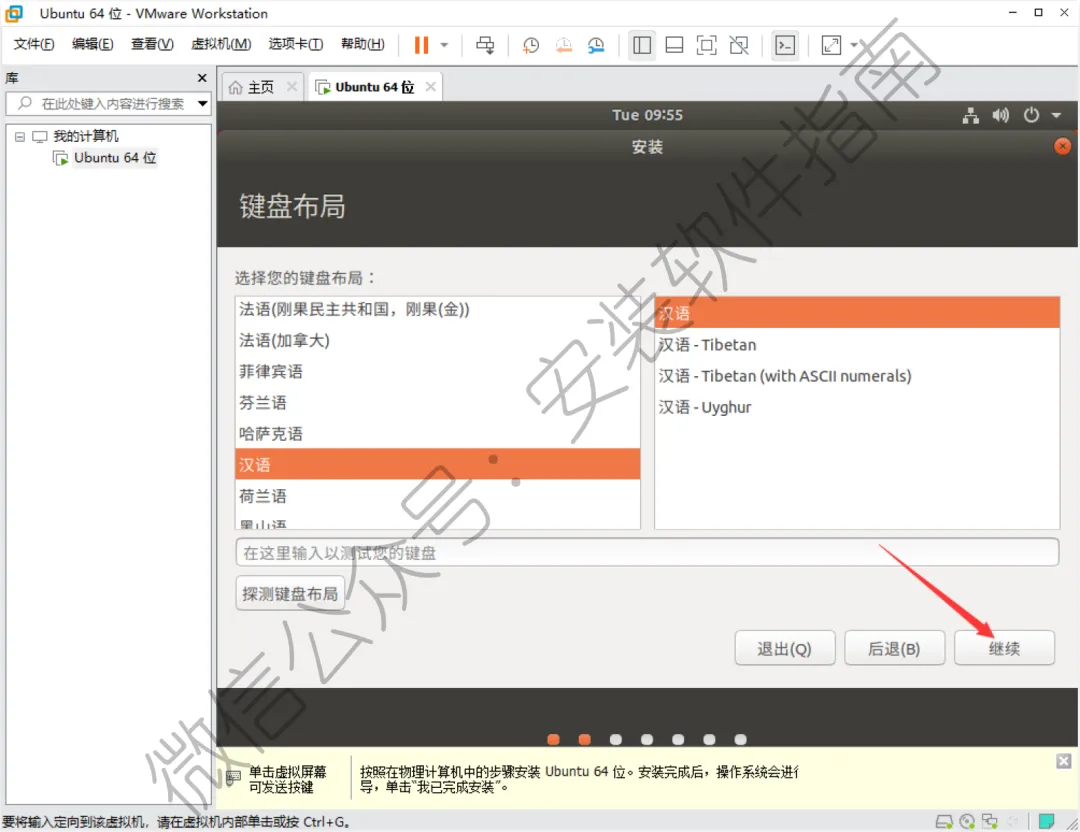Select 芬兰语 keyboard layout
The height and width of the screenshot is (832, 1080).
pos(437,402)
